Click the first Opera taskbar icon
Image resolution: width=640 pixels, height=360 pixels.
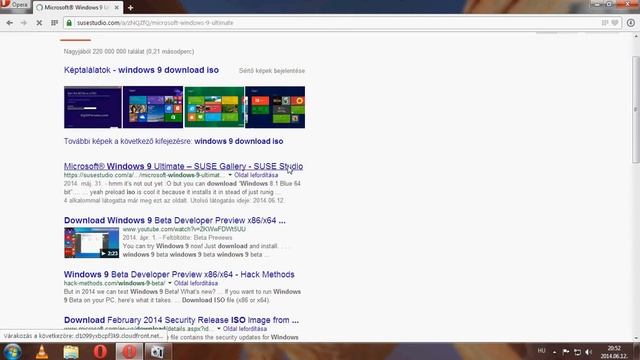coord(100,351)
